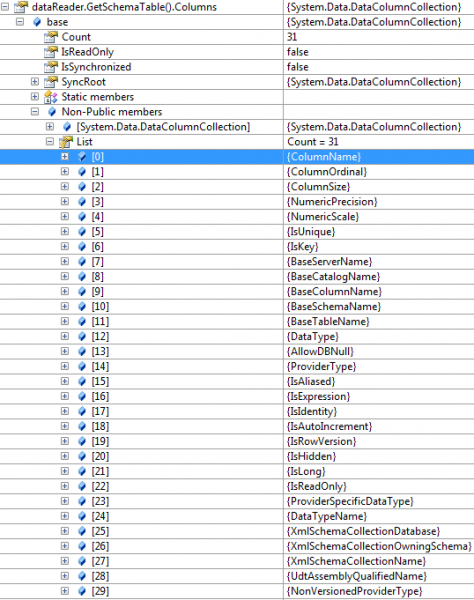
Task: Expand the SyncRoot node
Action: click(x=35, y=82)
